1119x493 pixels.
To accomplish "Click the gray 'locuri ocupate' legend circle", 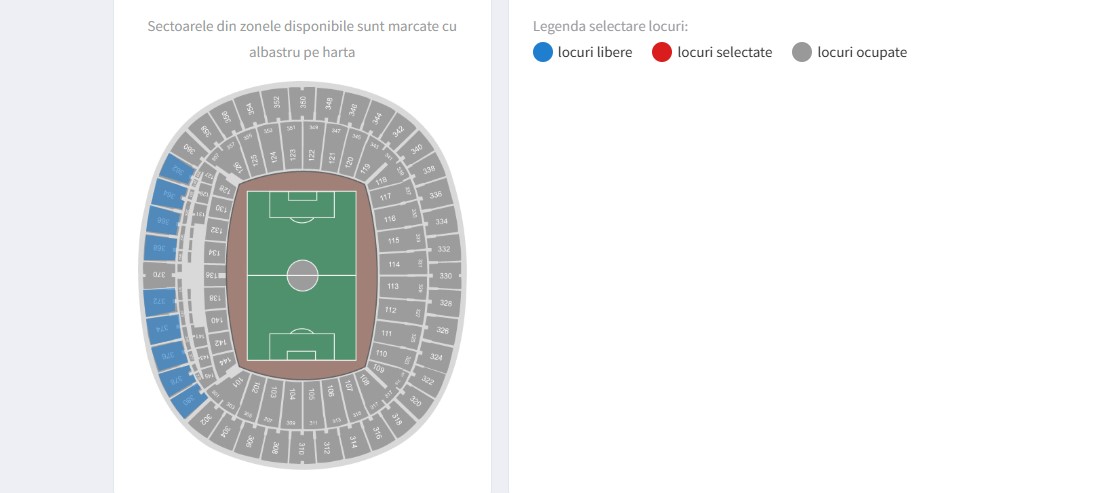I will [801, 52].
